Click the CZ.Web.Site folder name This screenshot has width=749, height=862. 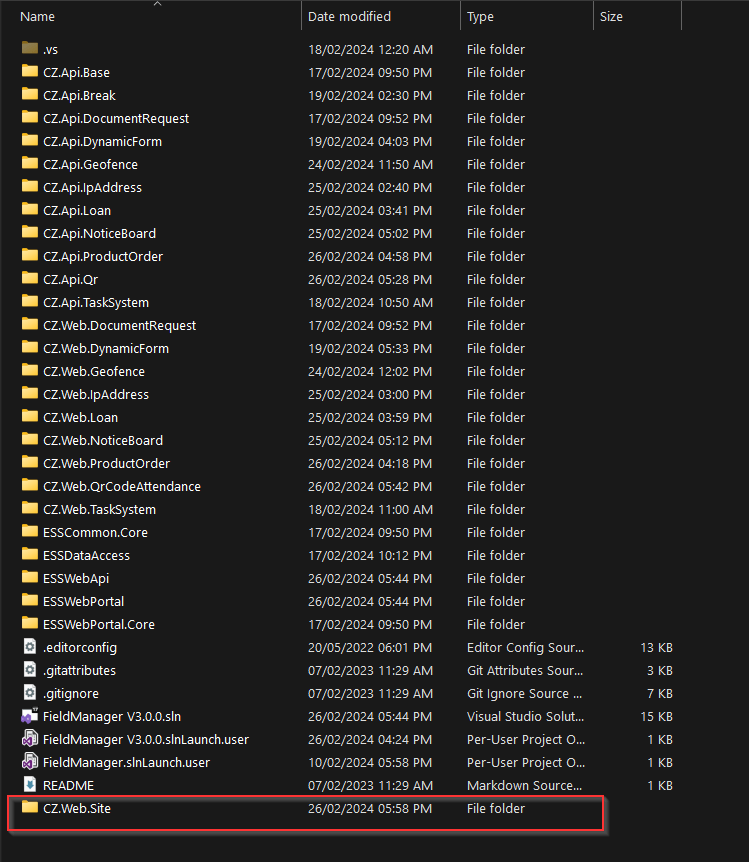(77, 809)
